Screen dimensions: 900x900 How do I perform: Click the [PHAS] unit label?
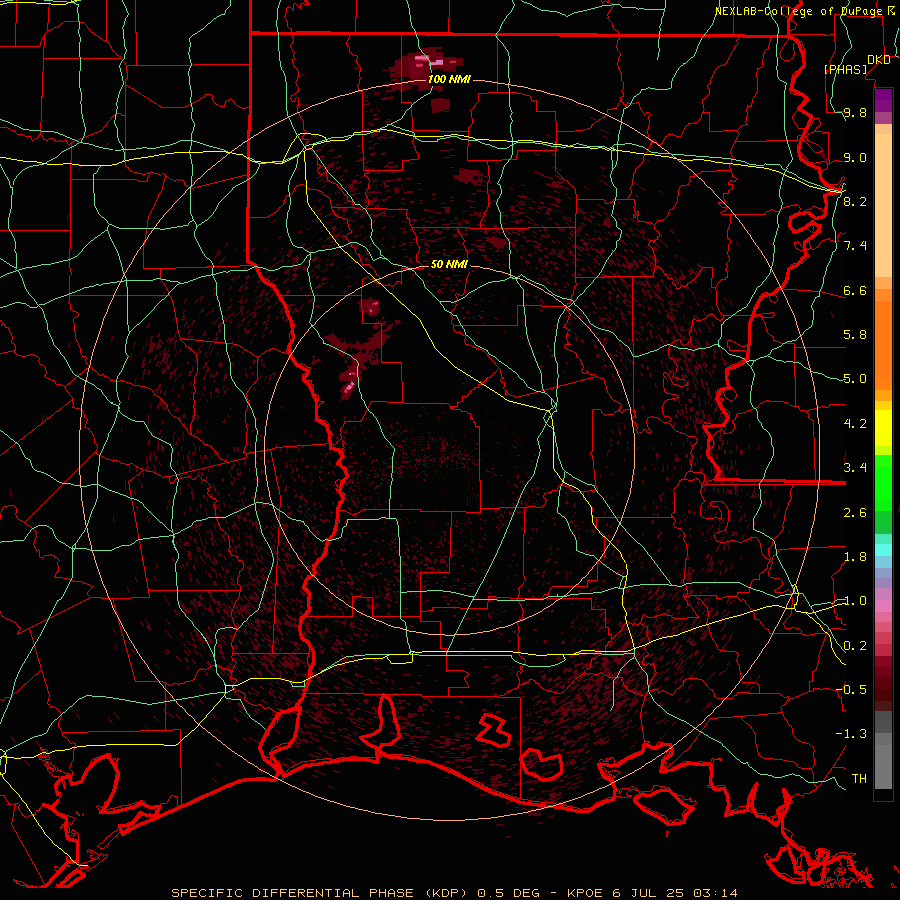click(x=845, y=69)
